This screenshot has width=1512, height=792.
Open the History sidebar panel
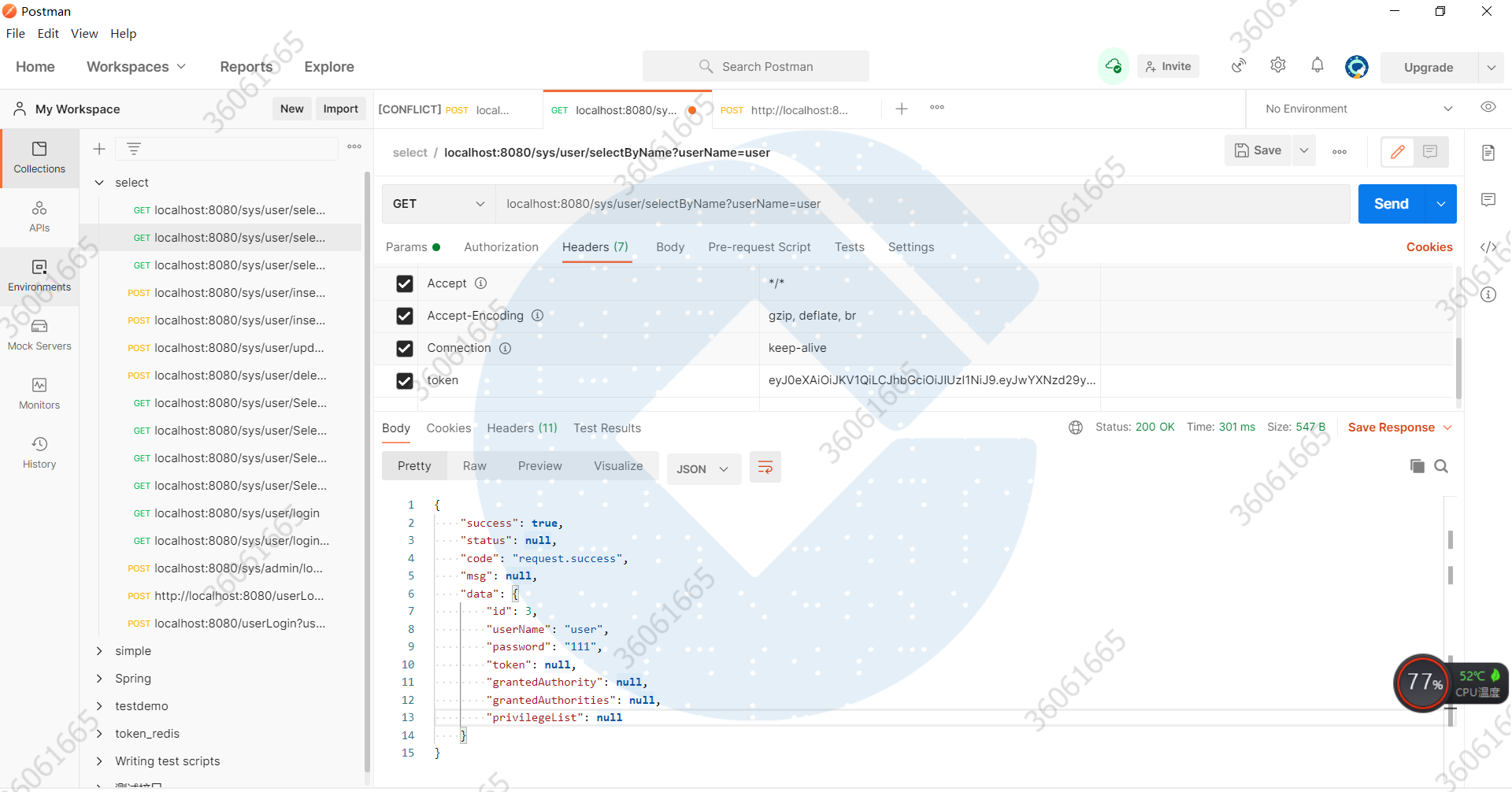[x=39, y=453]
